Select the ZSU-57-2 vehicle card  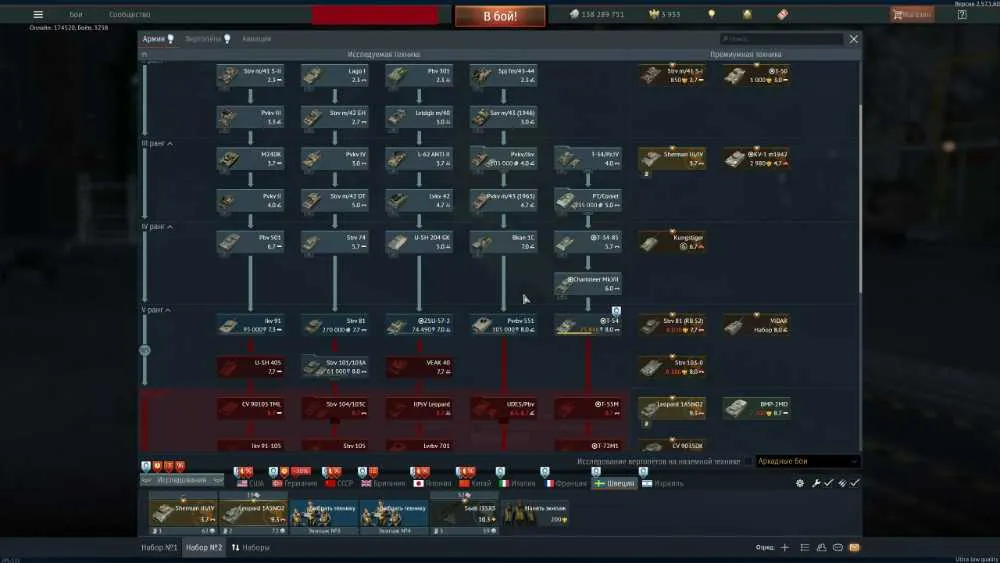coord(419,325)
